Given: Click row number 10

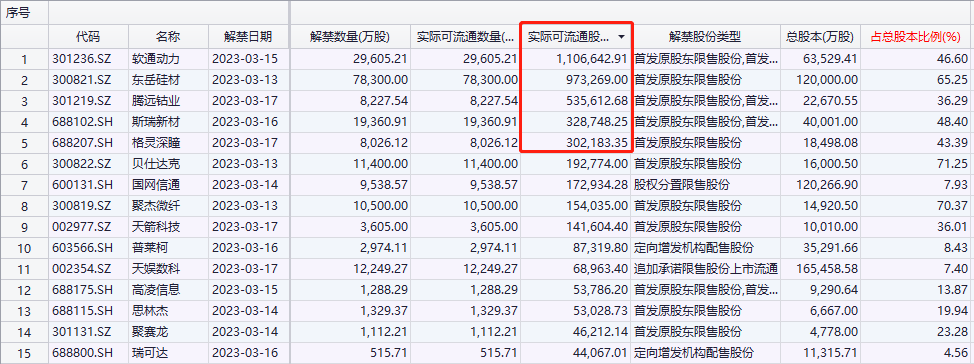Looking at the screenshot, I should click(x=24, y=248).
